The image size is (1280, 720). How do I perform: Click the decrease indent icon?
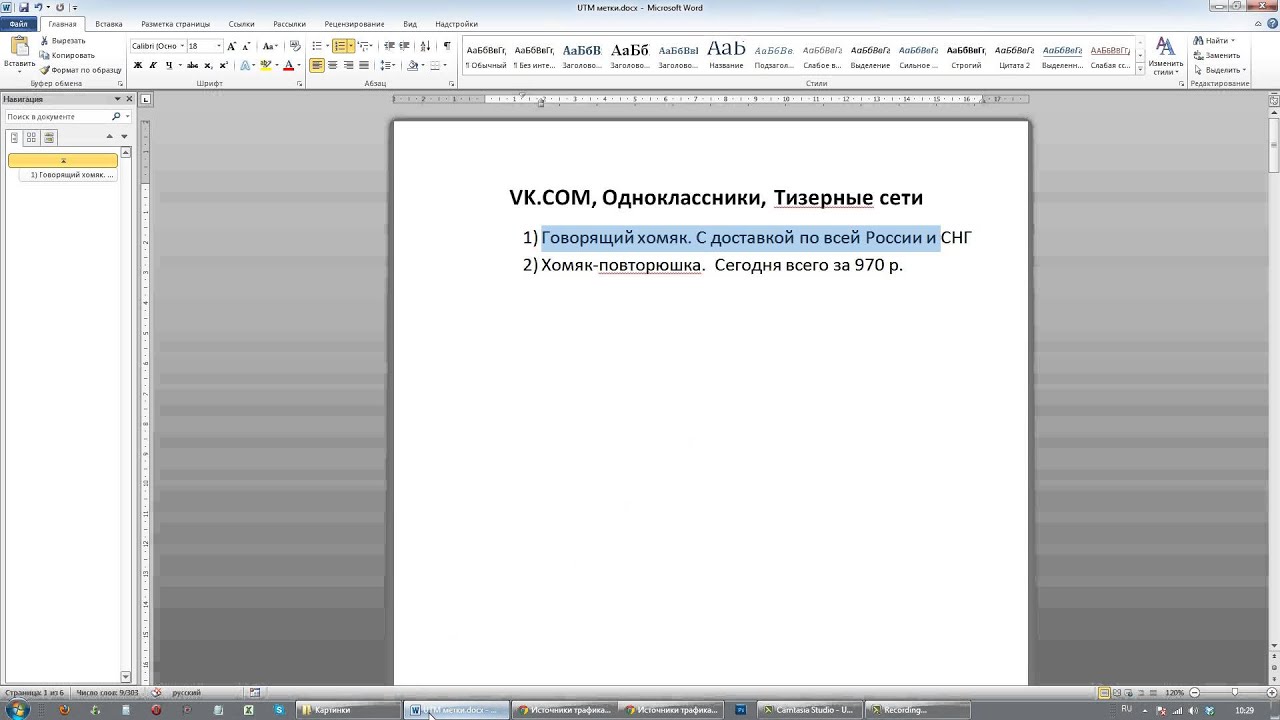389,46
